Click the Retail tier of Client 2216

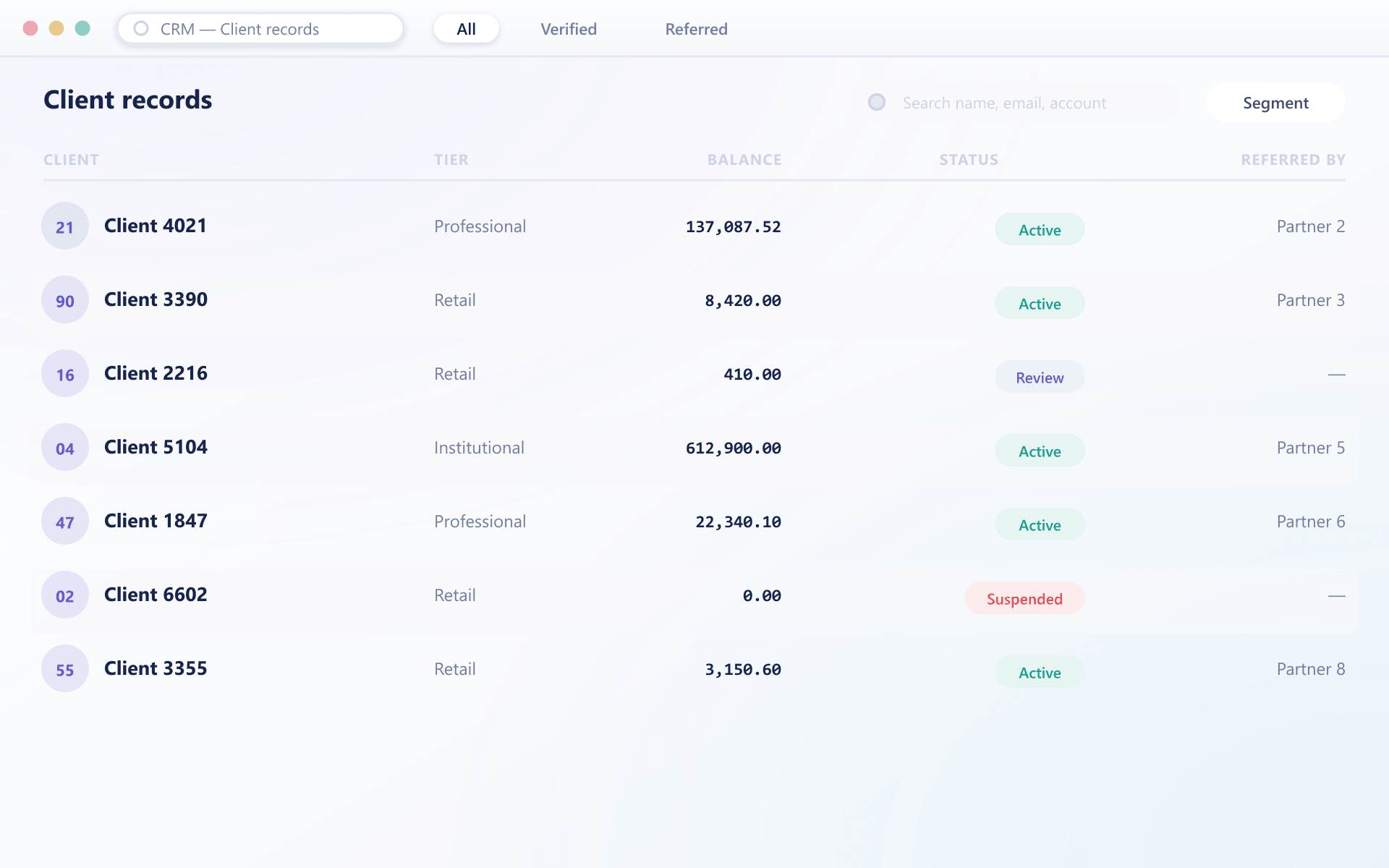(455, 374)
